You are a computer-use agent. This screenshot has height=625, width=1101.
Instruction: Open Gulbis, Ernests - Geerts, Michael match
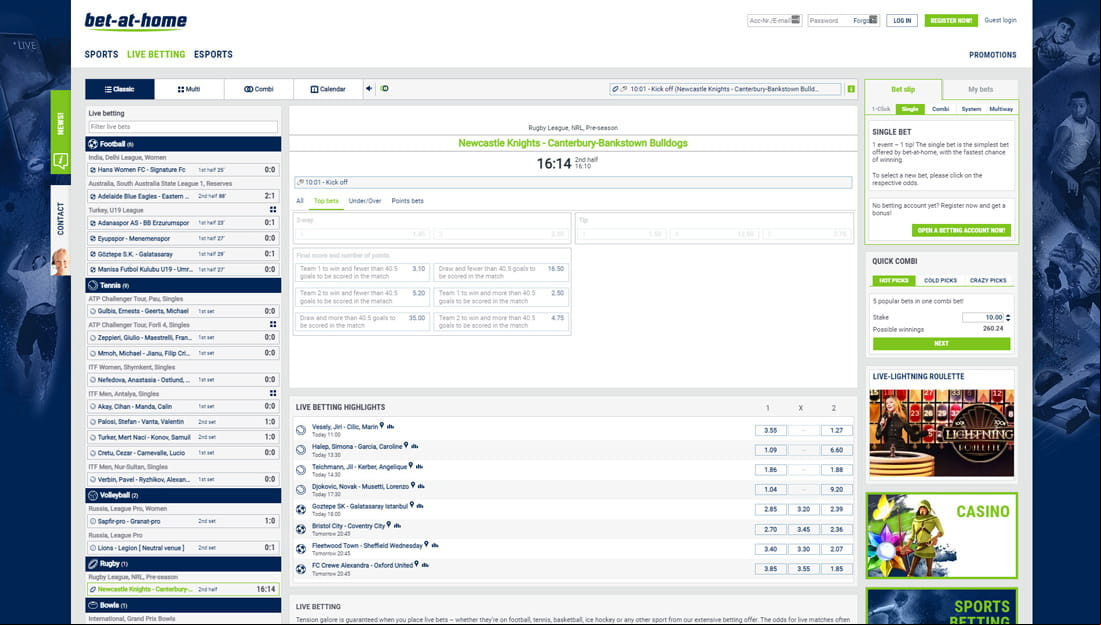pos(183,311)
